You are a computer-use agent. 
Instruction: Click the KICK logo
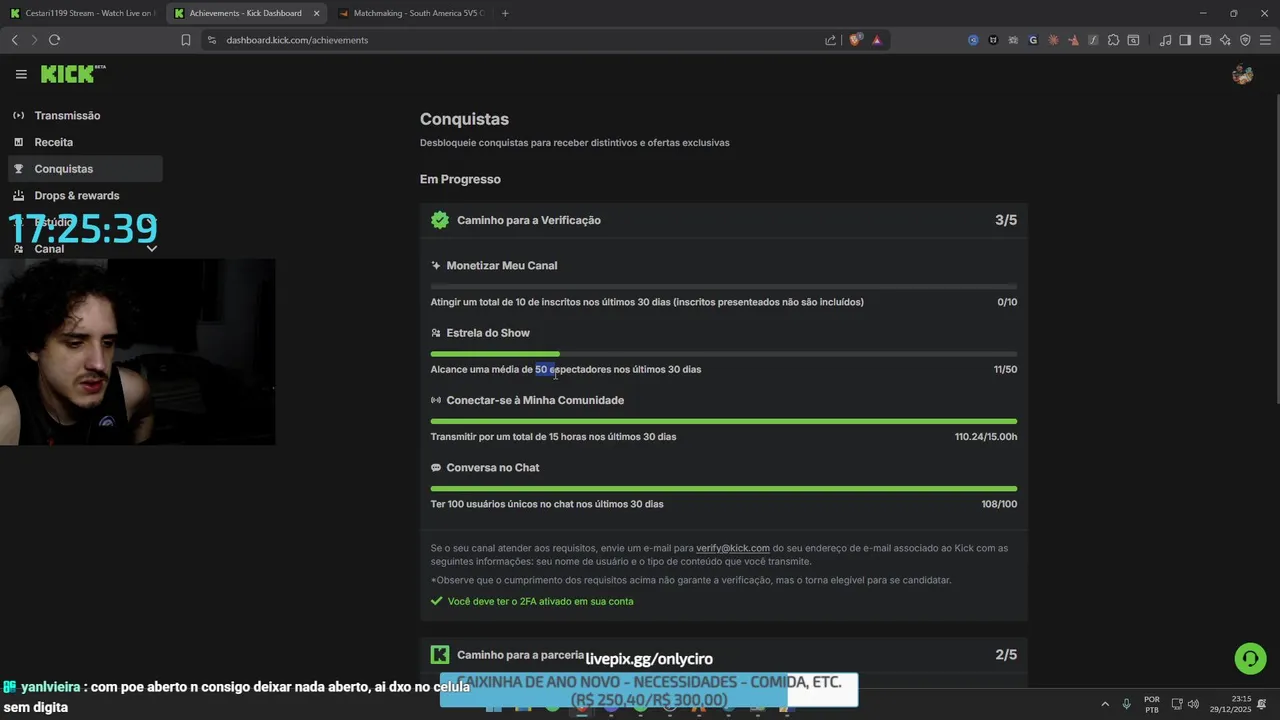coord(73,74)
